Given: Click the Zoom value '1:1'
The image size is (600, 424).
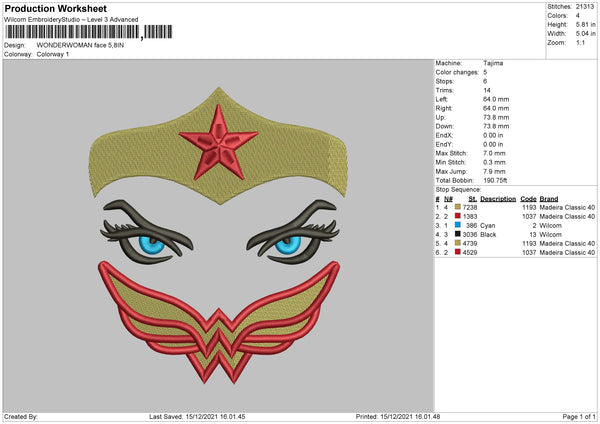Looking at the screenshot, I should click(x=580, y=42).
